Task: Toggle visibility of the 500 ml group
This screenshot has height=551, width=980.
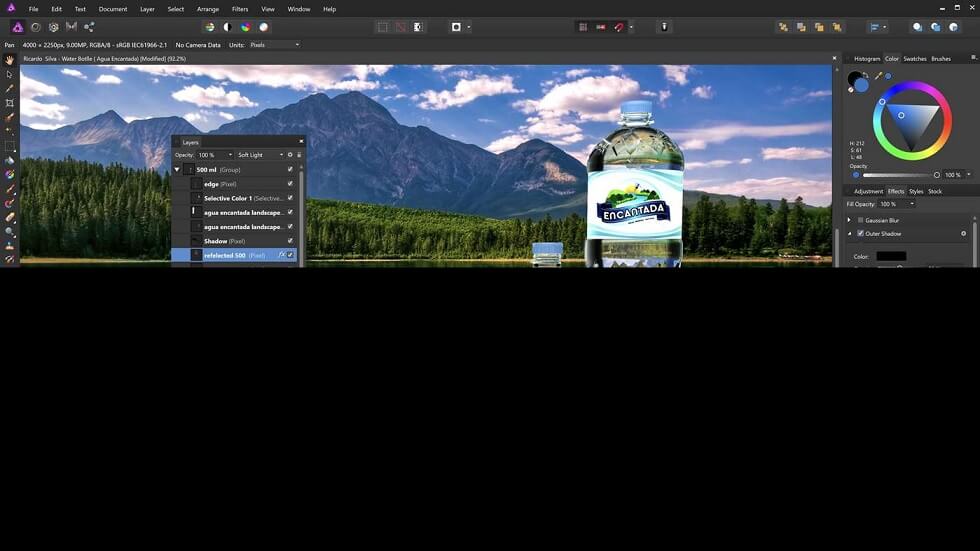Action: coord(290,169)
